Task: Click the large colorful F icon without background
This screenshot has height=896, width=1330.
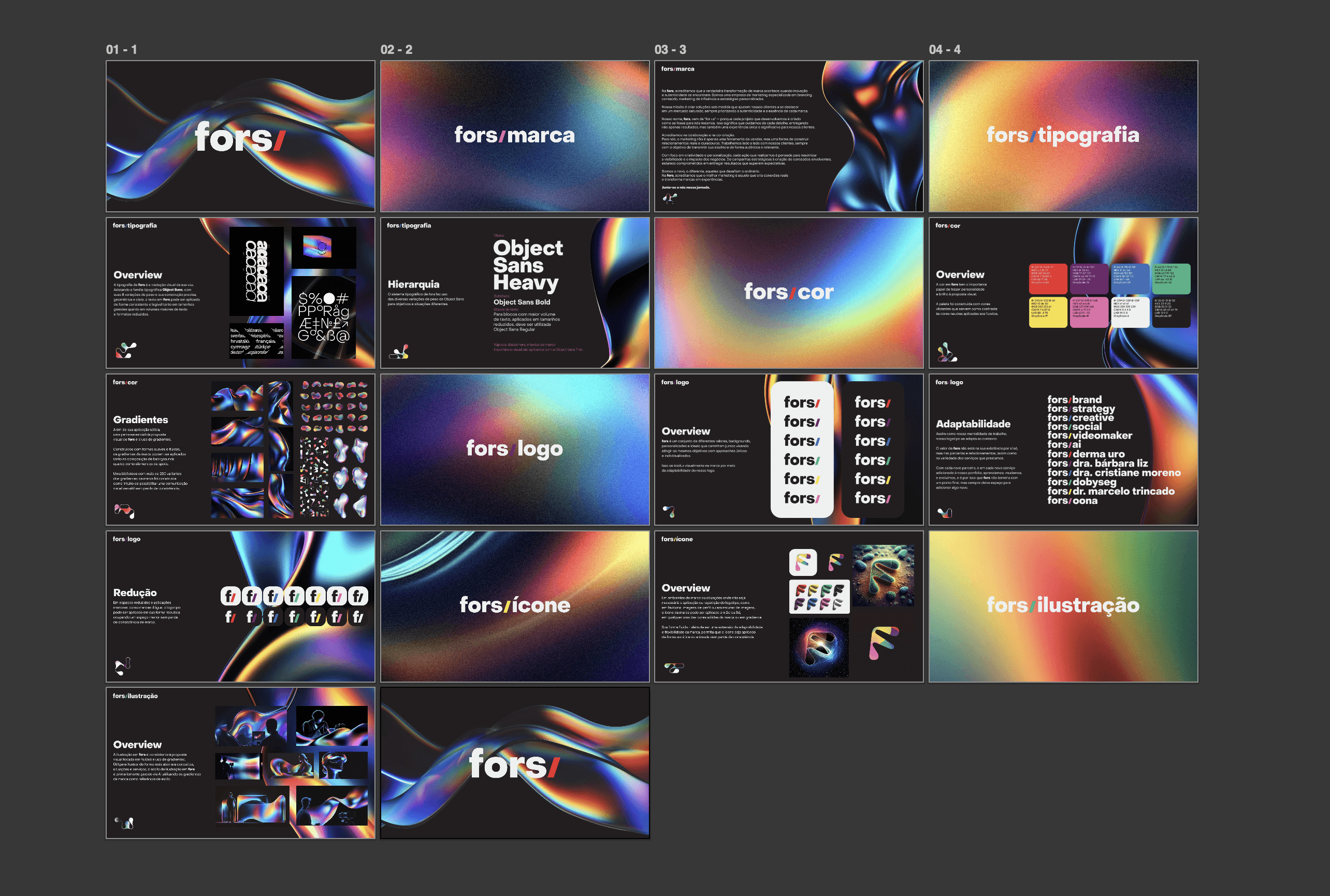Action: click(883, 642)
